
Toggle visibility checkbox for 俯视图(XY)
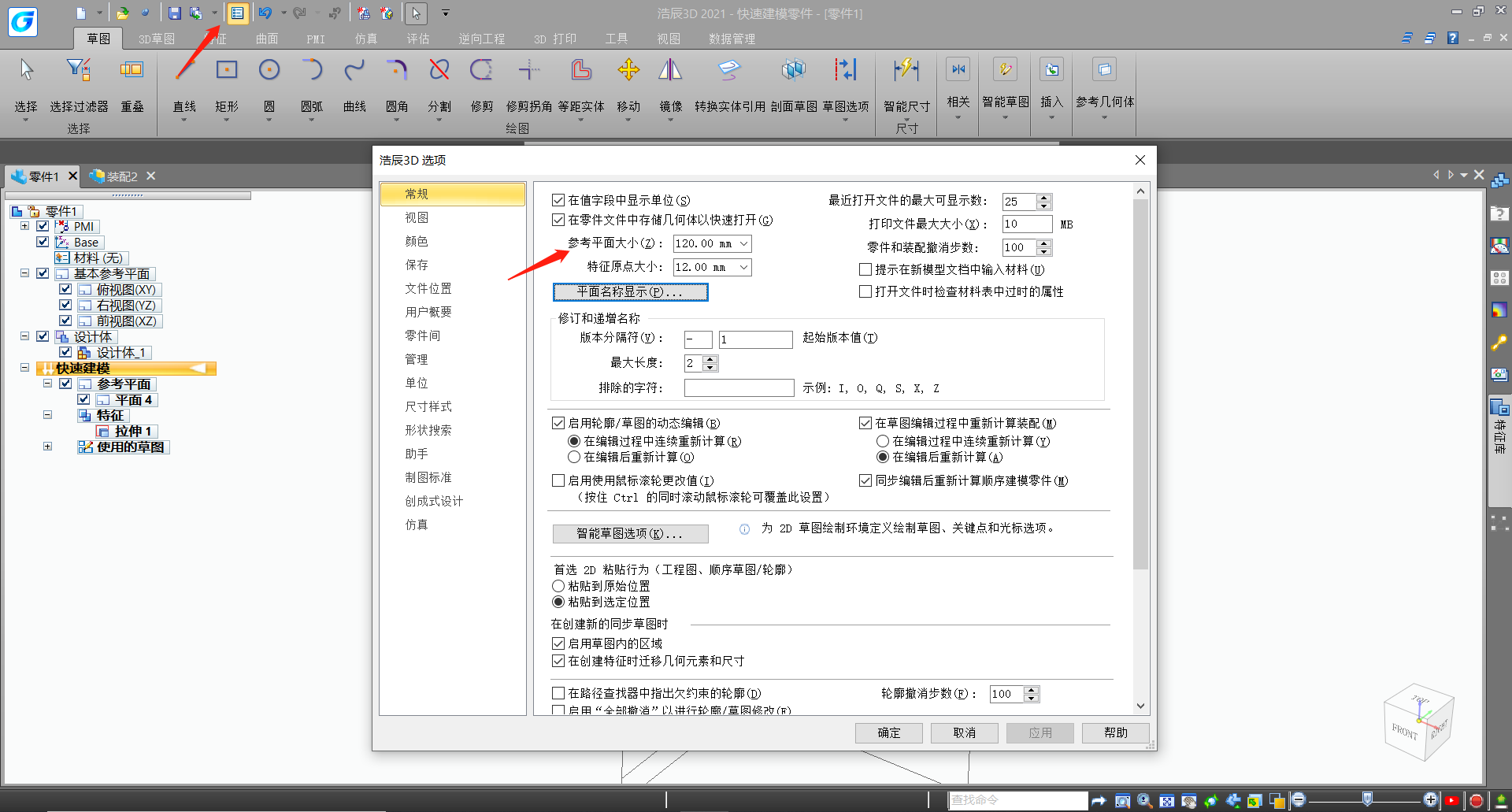coord(65,289)
